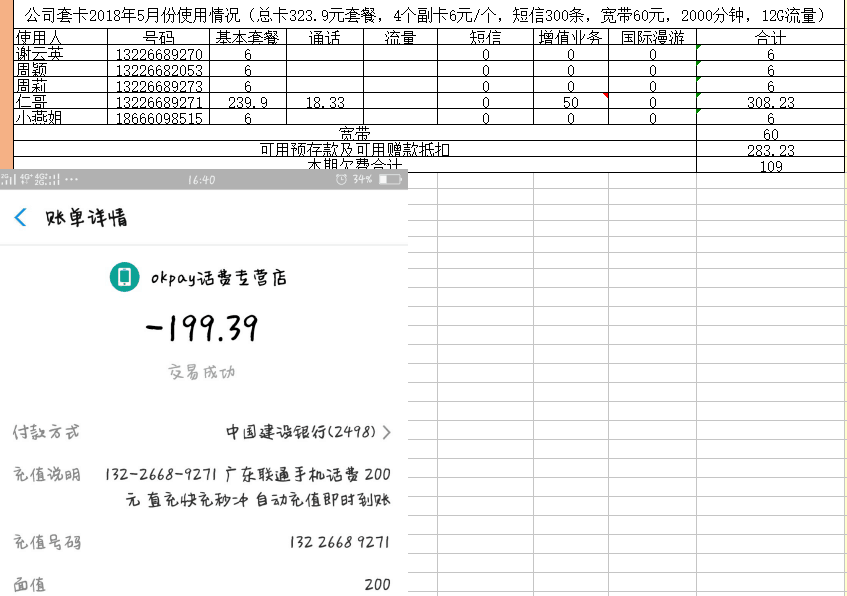Select the 通话 value 18.33 cell

[325, 102]
